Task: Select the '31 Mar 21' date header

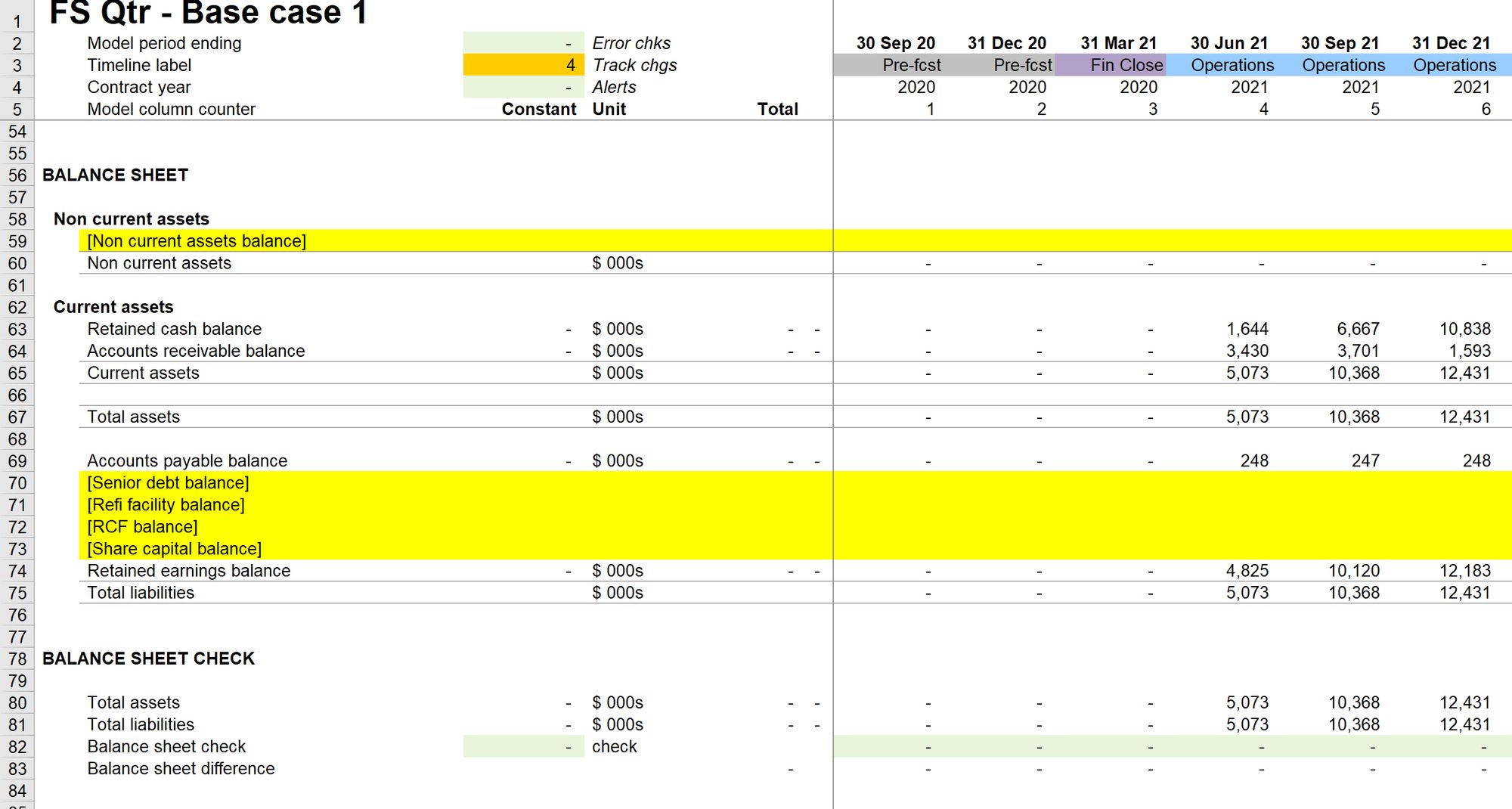Action: click(1118, 43)
